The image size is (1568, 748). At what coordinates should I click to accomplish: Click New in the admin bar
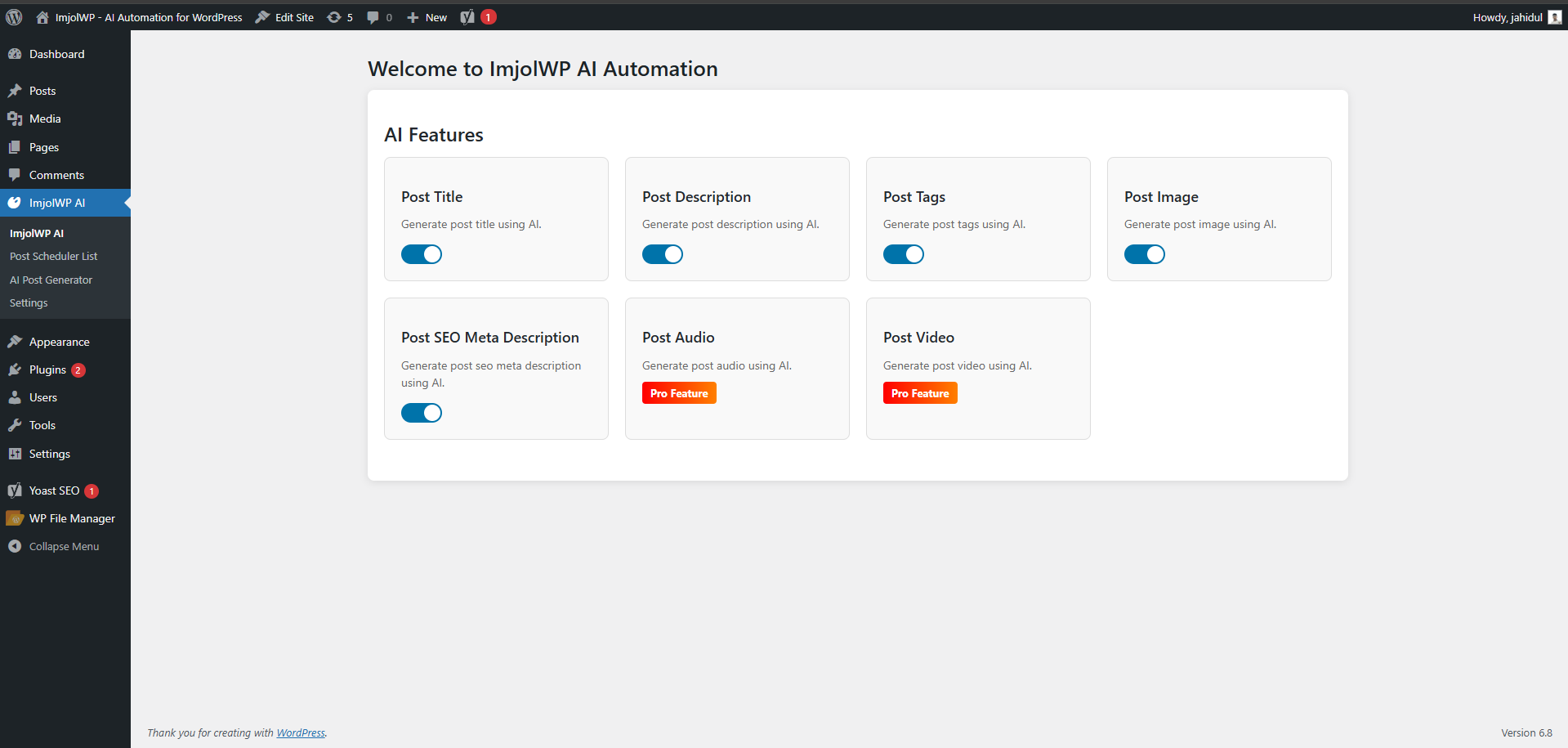click(x=436, y=17)
